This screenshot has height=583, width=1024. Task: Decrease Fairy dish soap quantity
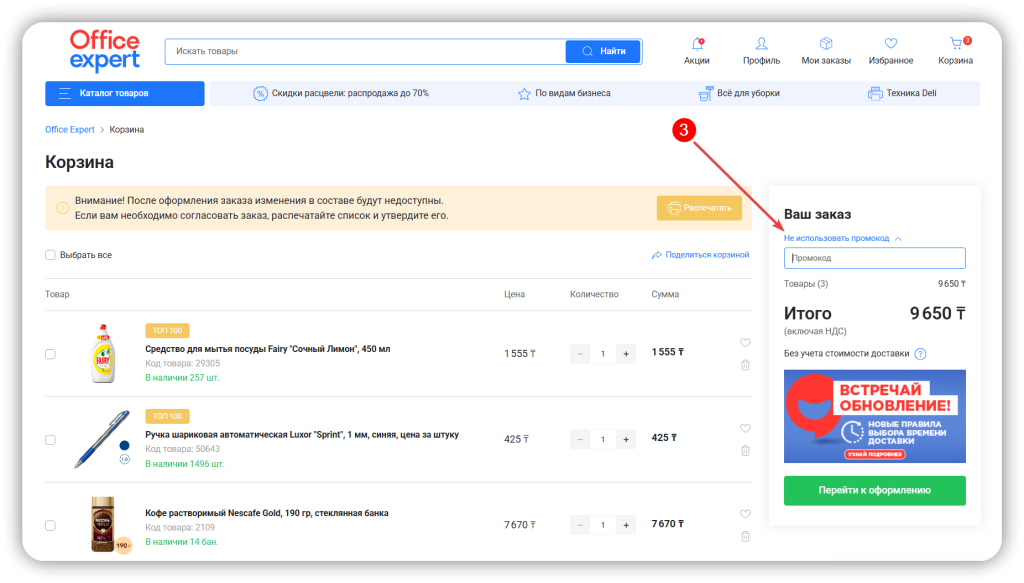580,354
